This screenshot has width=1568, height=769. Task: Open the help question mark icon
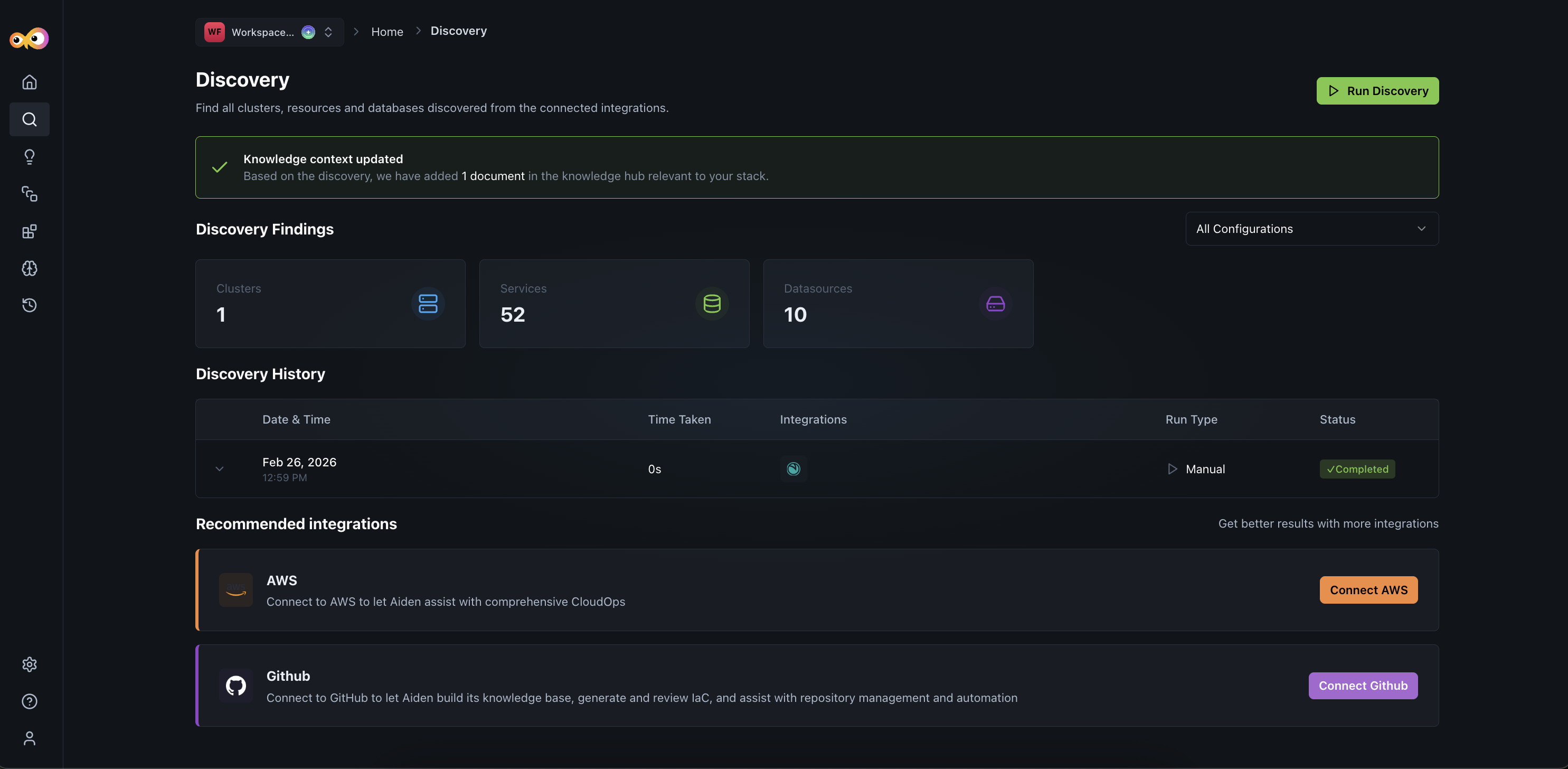tap(29, 701)
